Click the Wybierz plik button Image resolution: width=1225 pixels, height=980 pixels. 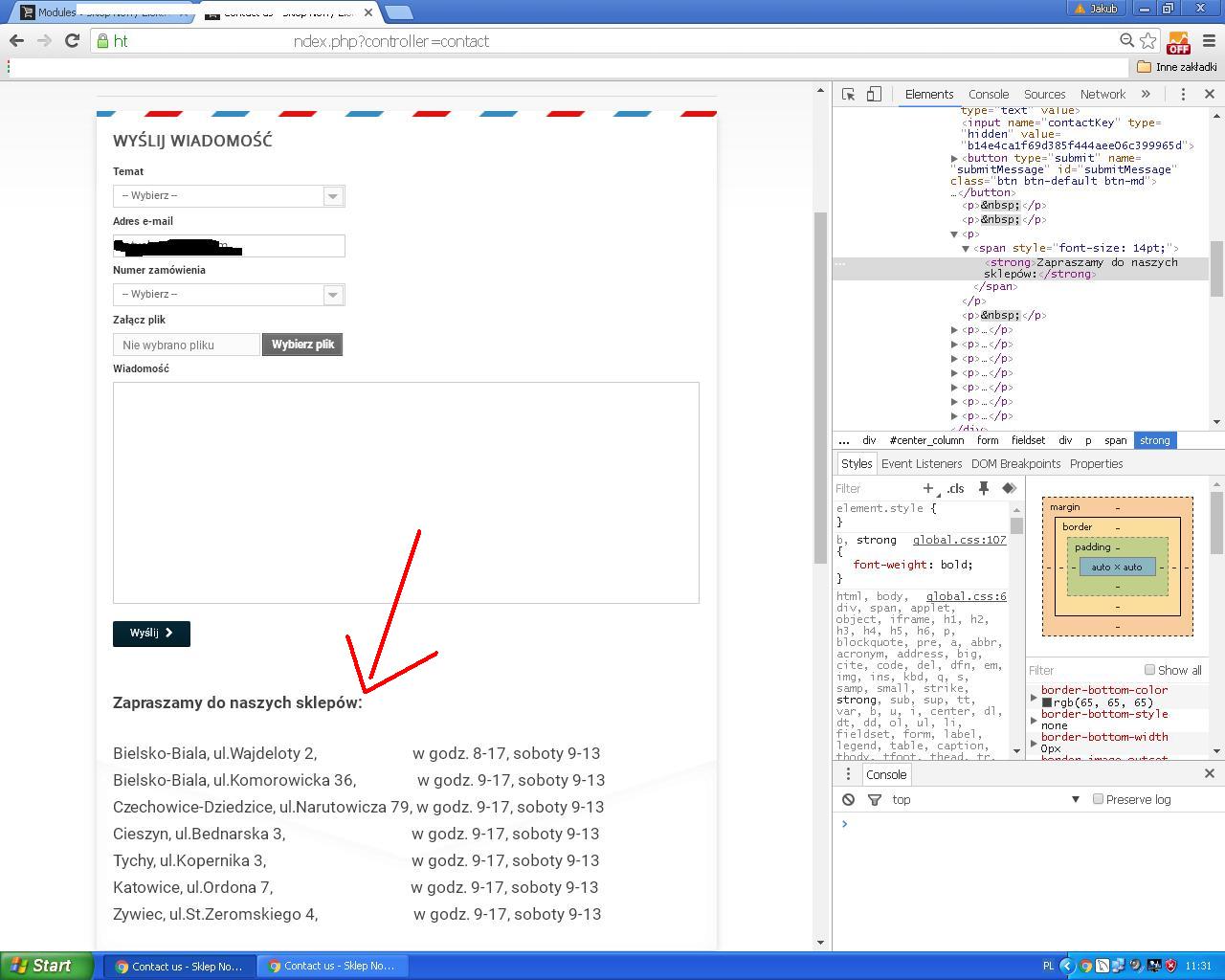(302, 345)
